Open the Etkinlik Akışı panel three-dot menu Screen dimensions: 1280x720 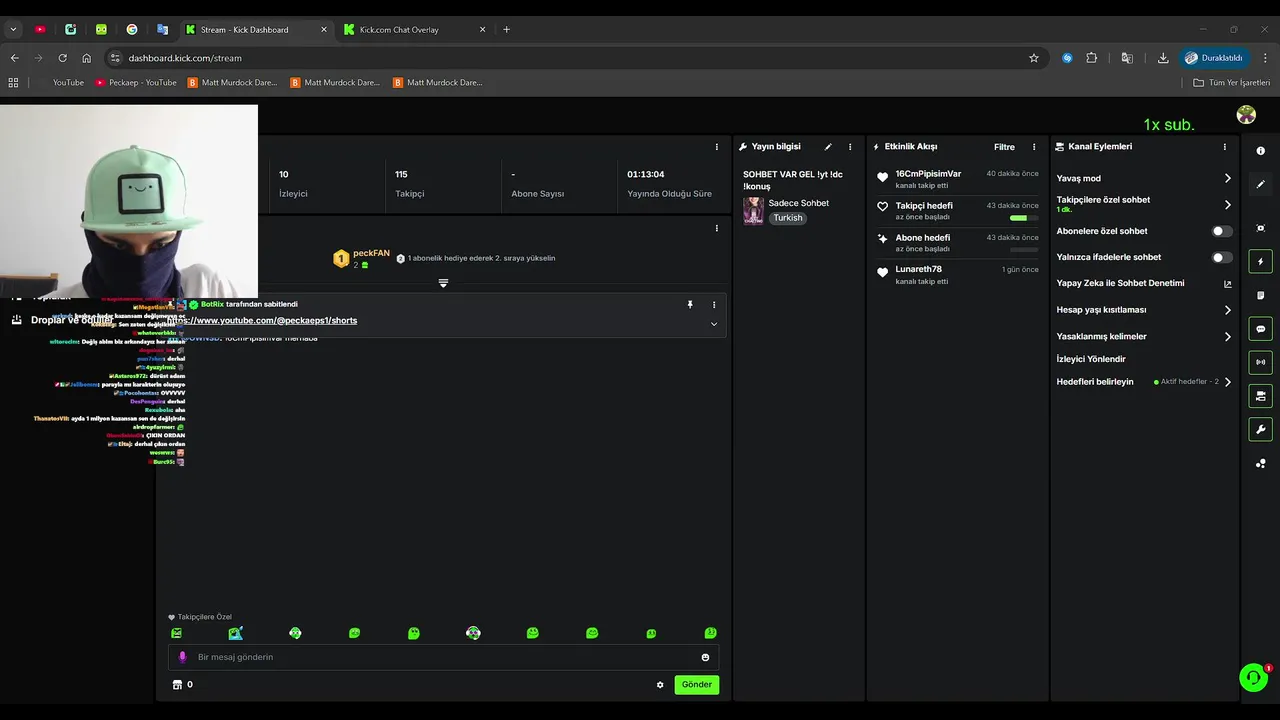1034,147
